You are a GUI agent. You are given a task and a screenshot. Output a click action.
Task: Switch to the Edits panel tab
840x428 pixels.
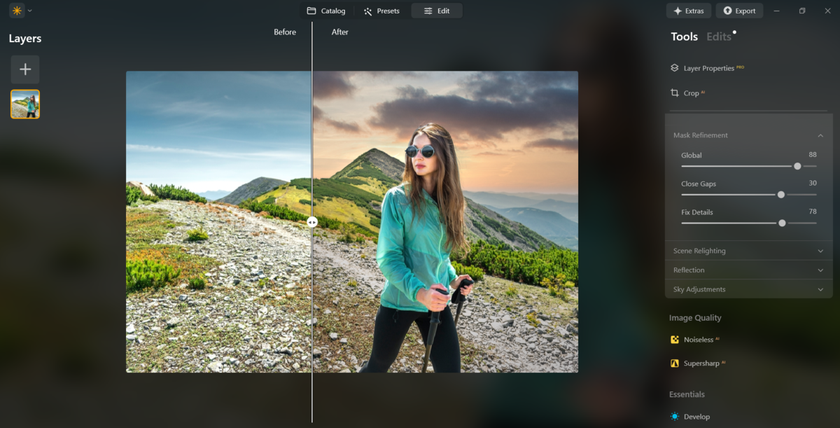point(719,36)
